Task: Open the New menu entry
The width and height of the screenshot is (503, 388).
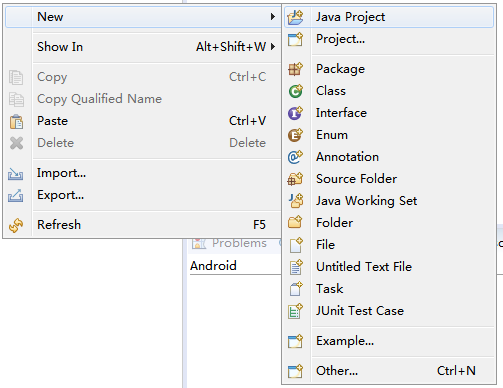Action: pyautogui.click(x=143, y=17)
